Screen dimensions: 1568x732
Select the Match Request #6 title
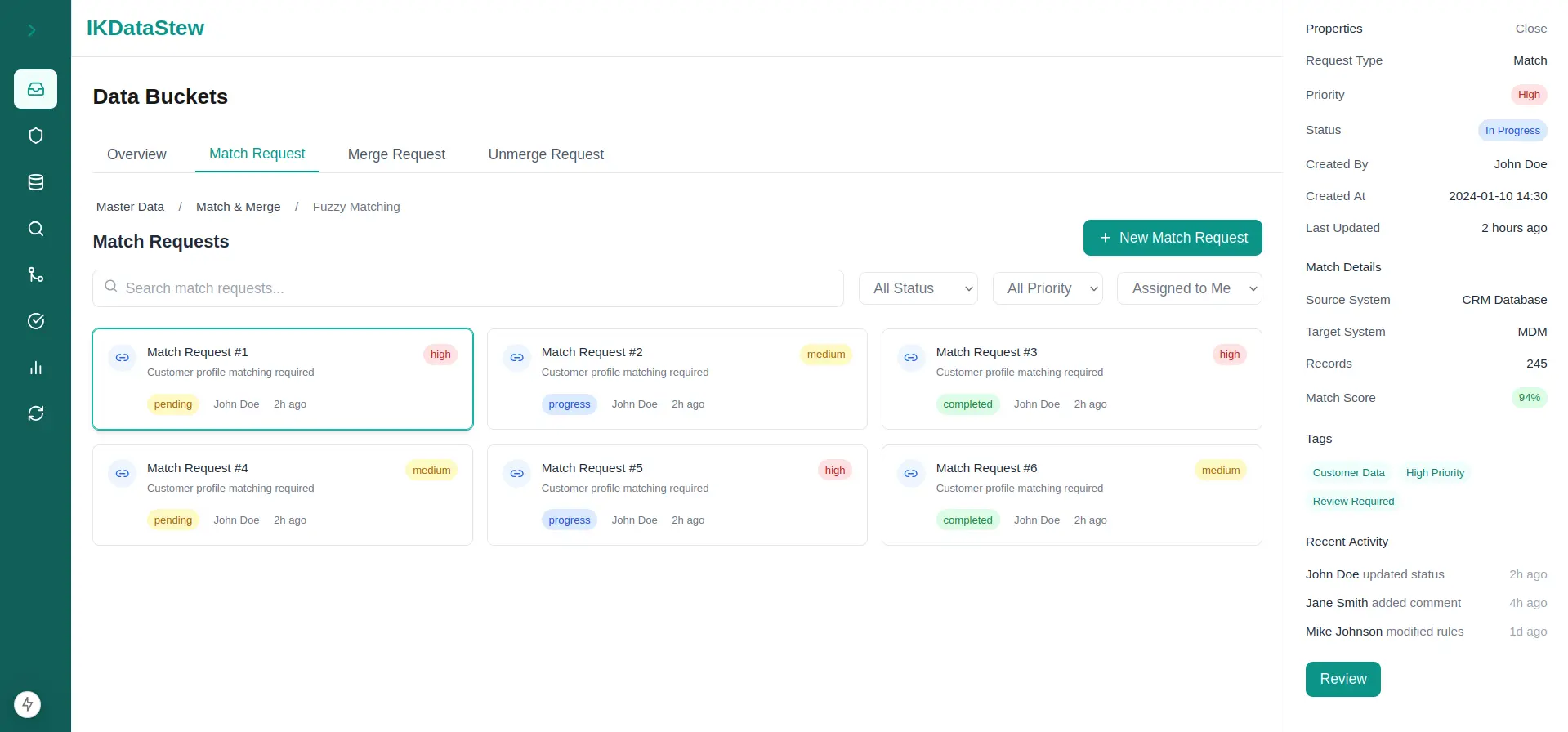point(987,468)
